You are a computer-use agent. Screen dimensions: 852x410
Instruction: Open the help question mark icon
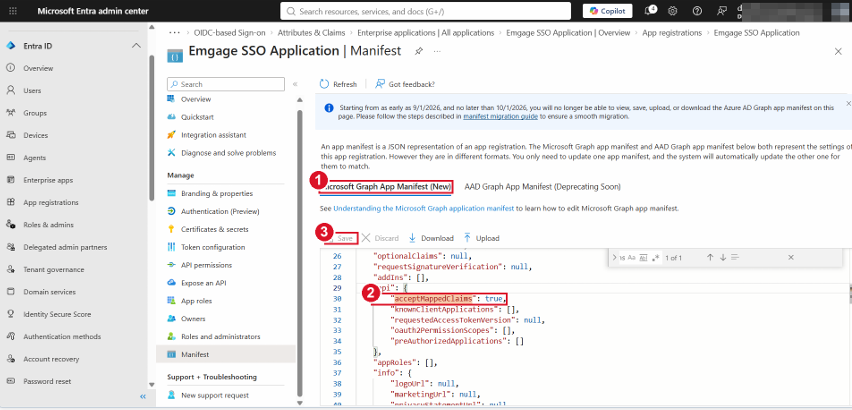(x=697, y=11)
